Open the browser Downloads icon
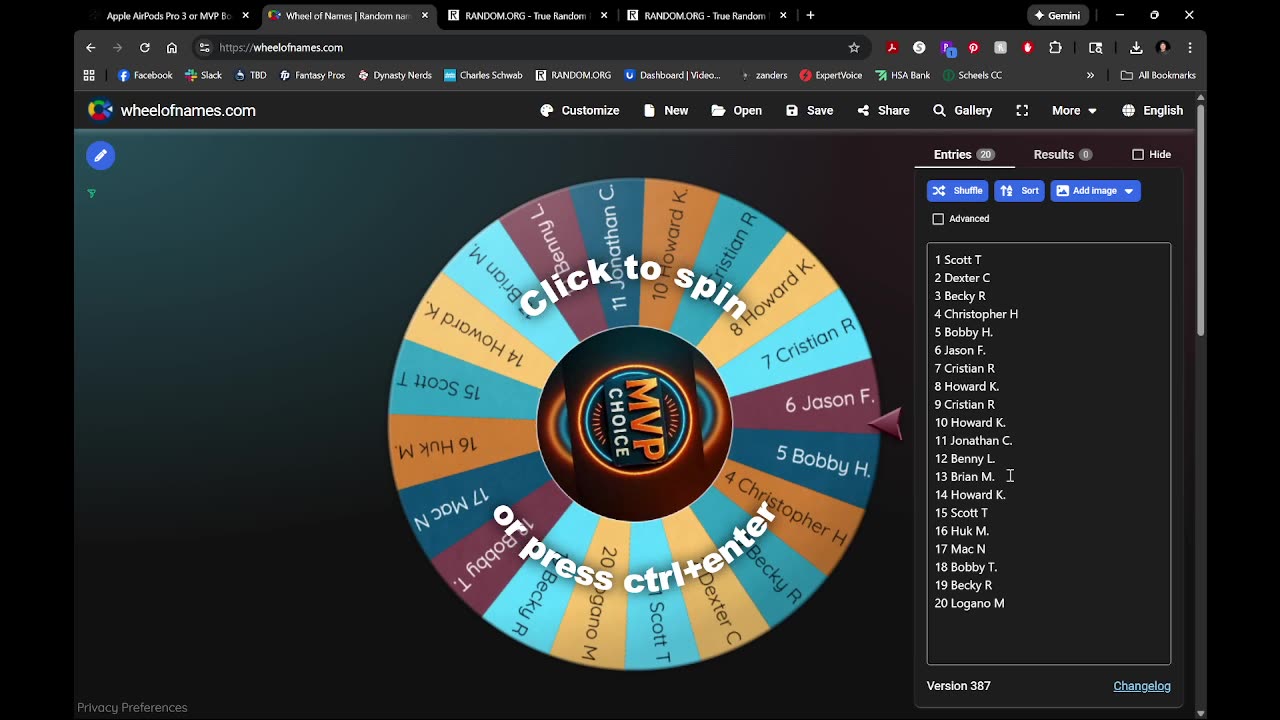The height and width of the screenshot is (720, 1280). click(1136, 47)
